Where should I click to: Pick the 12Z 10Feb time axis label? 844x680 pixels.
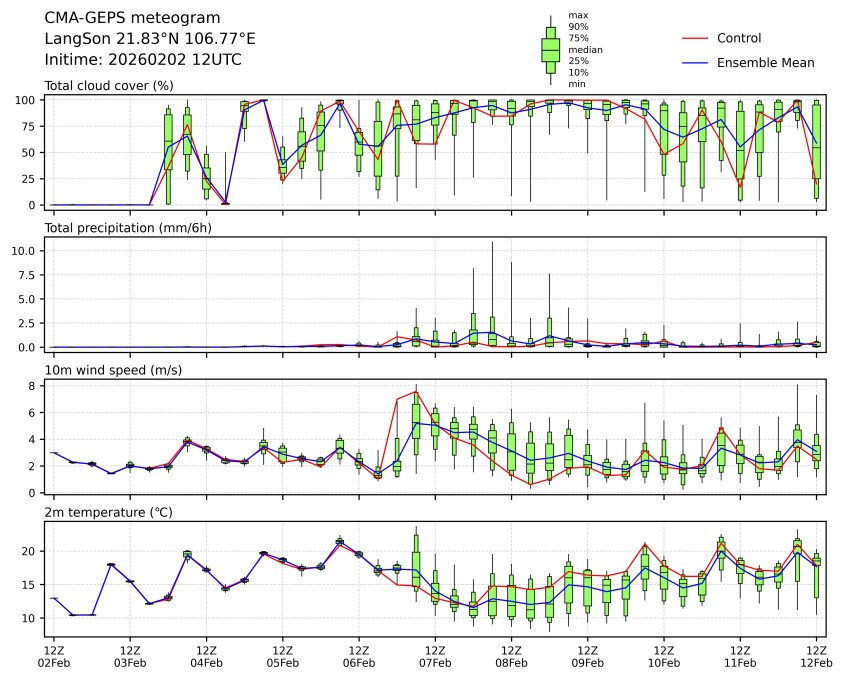(x=664, y=655)
